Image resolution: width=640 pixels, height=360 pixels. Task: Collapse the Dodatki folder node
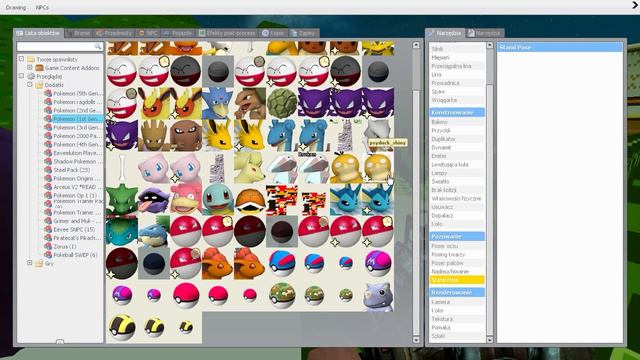click(x=30, y=84)
